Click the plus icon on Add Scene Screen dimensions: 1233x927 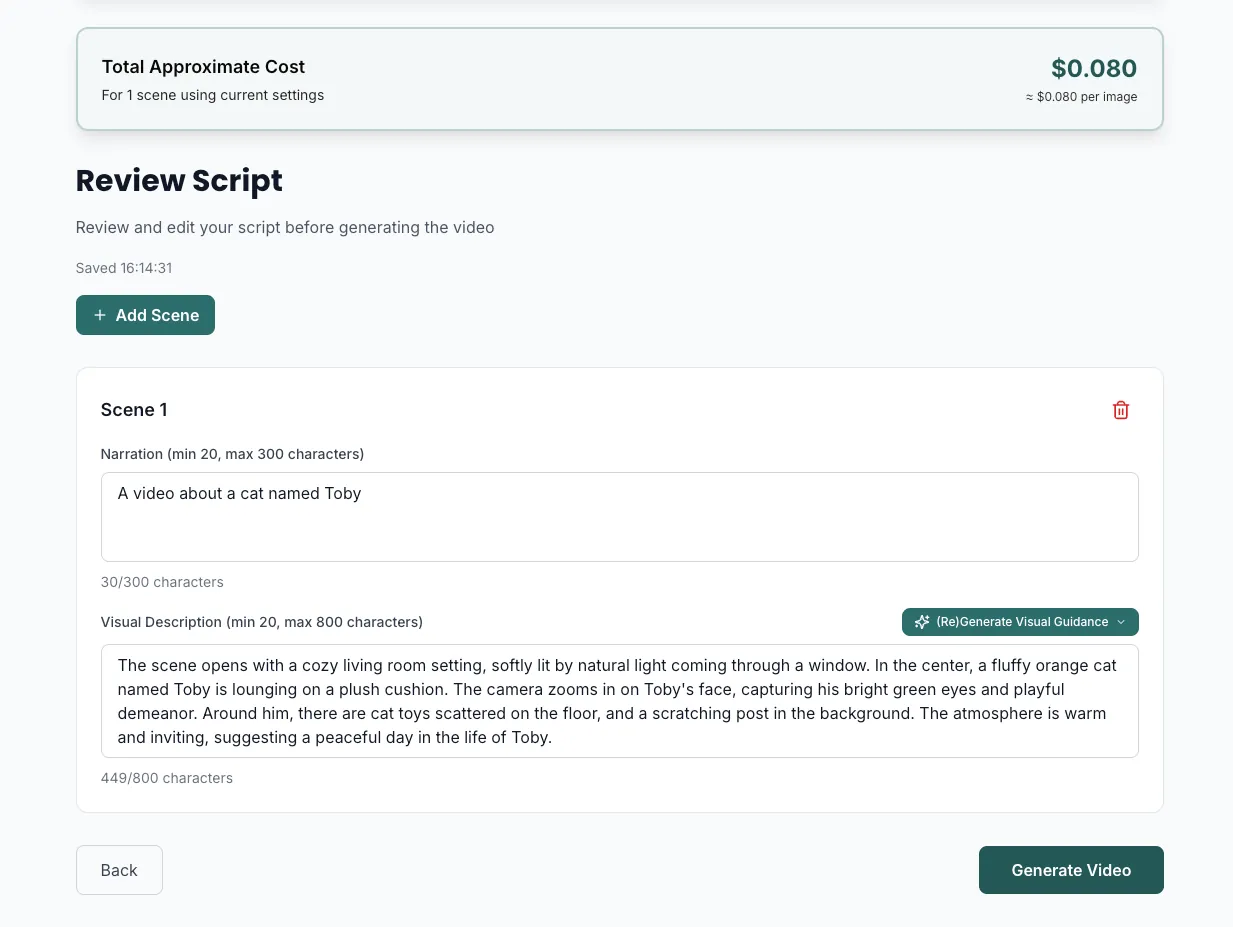click(x=99, y=314)
